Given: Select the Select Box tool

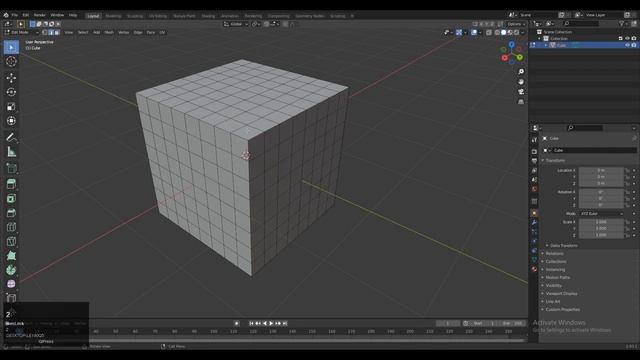Looking at the screenshot, I should (11, 47).
